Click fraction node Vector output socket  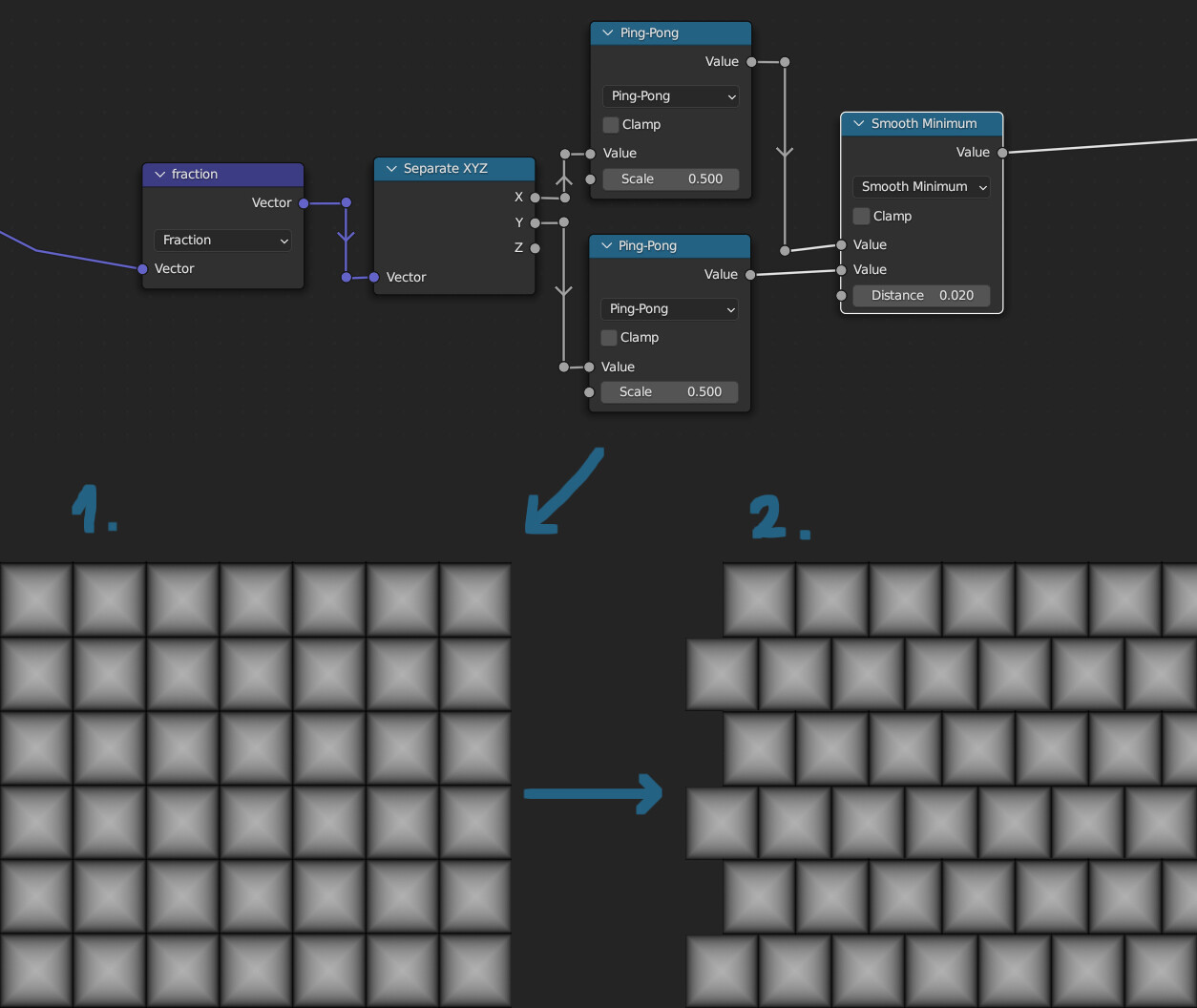(304, 203)
